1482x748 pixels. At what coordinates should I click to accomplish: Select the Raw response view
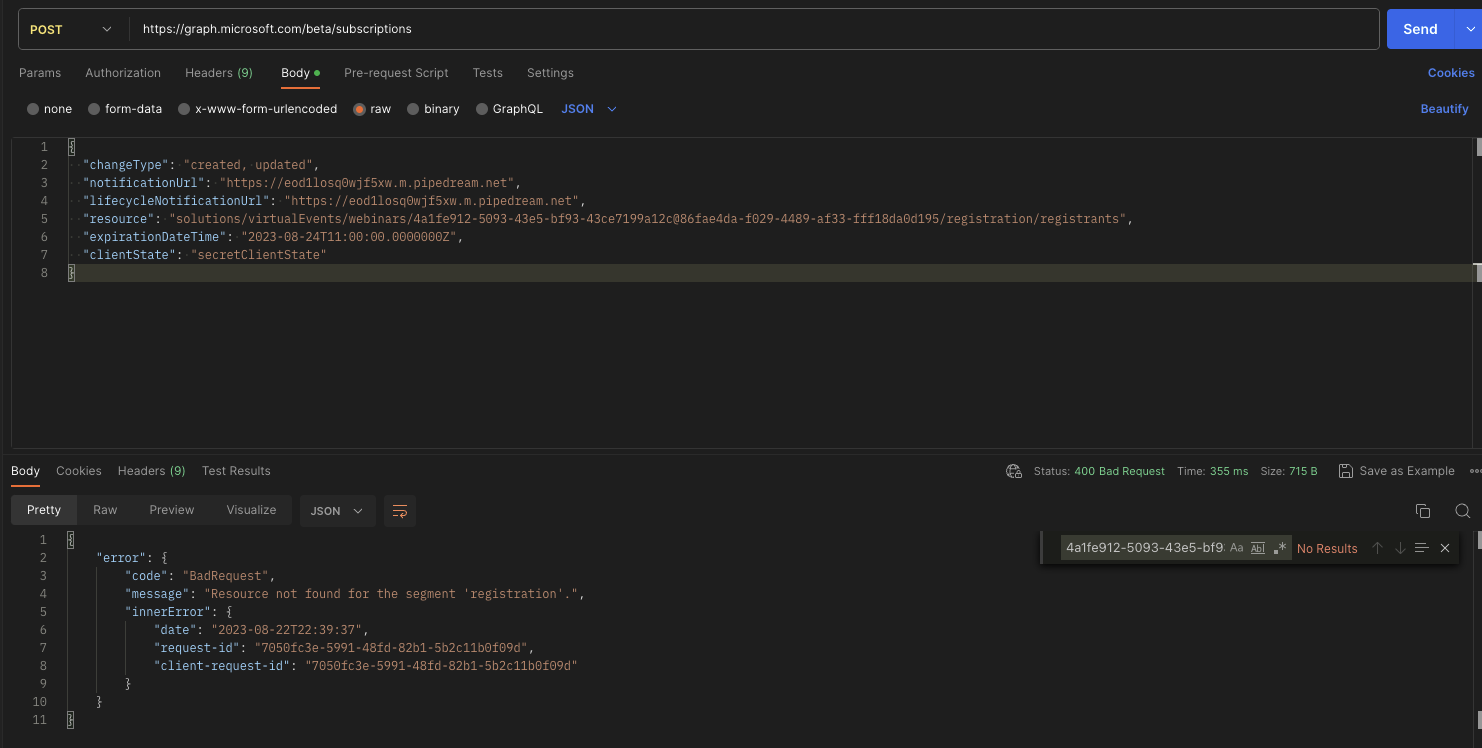pos(105,510)
